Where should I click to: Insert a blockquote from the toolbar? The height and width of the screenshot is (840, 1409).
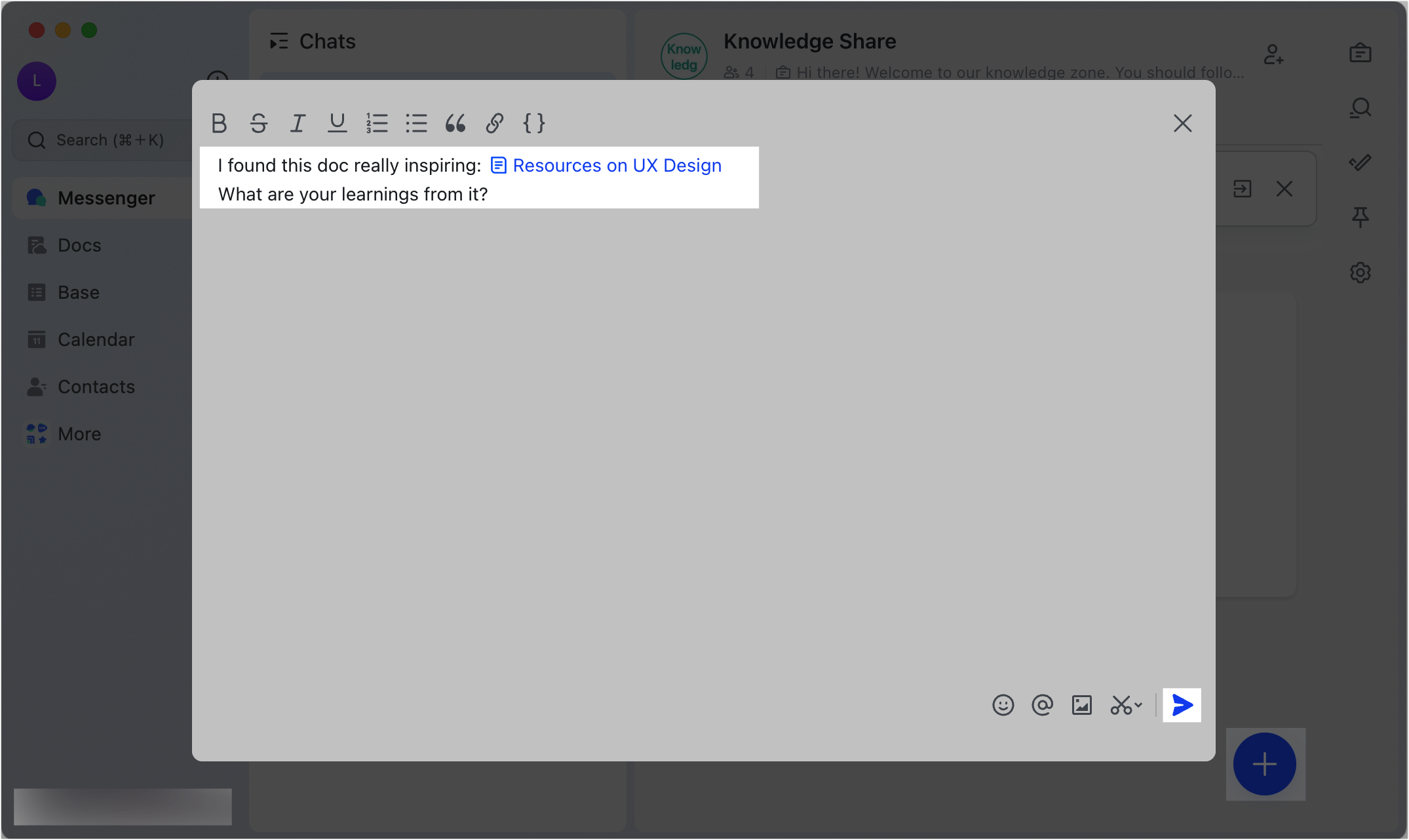coord(456,123)
